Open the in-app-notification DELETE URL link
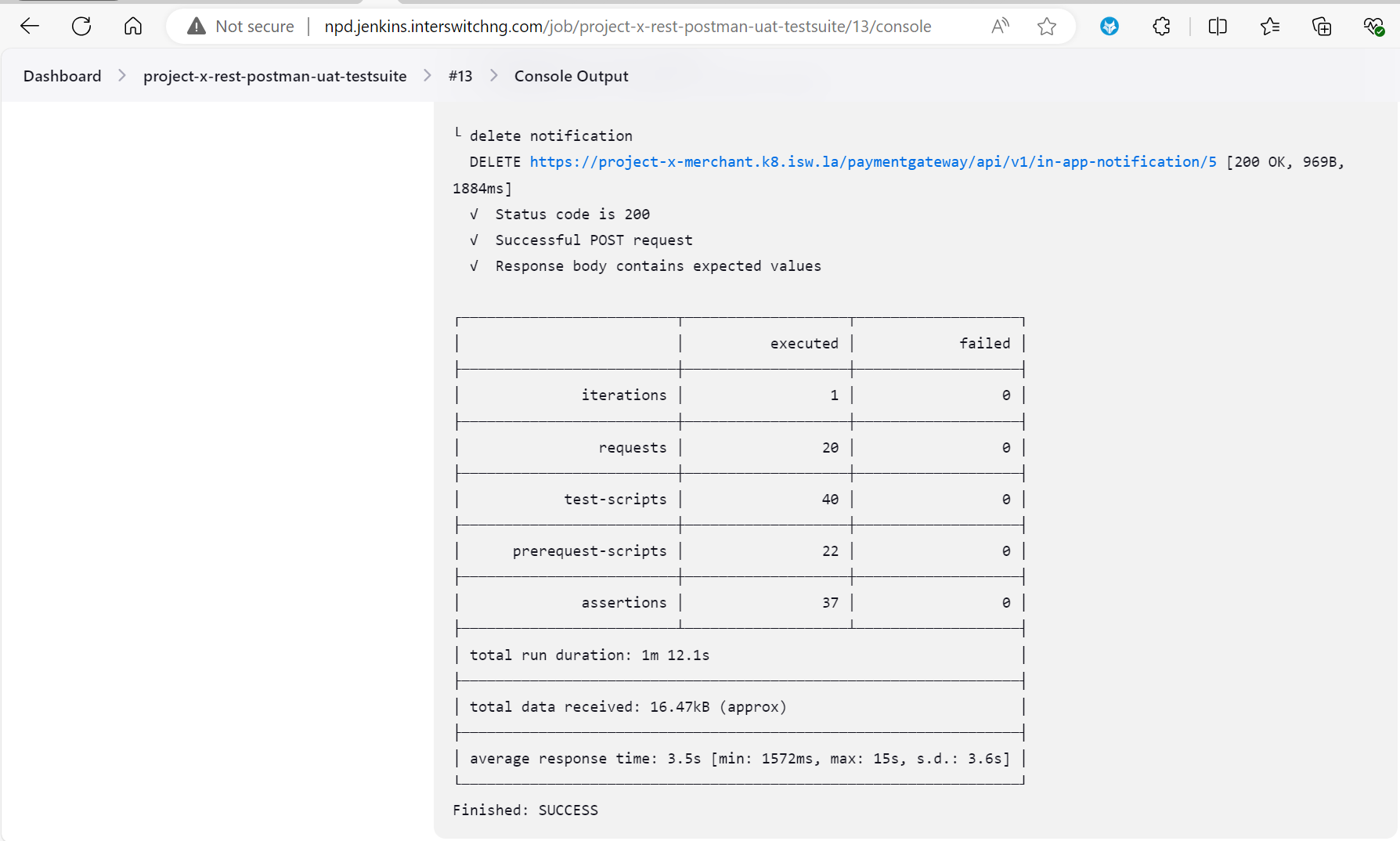The image size is (1400, 841). tap(873, 162)
